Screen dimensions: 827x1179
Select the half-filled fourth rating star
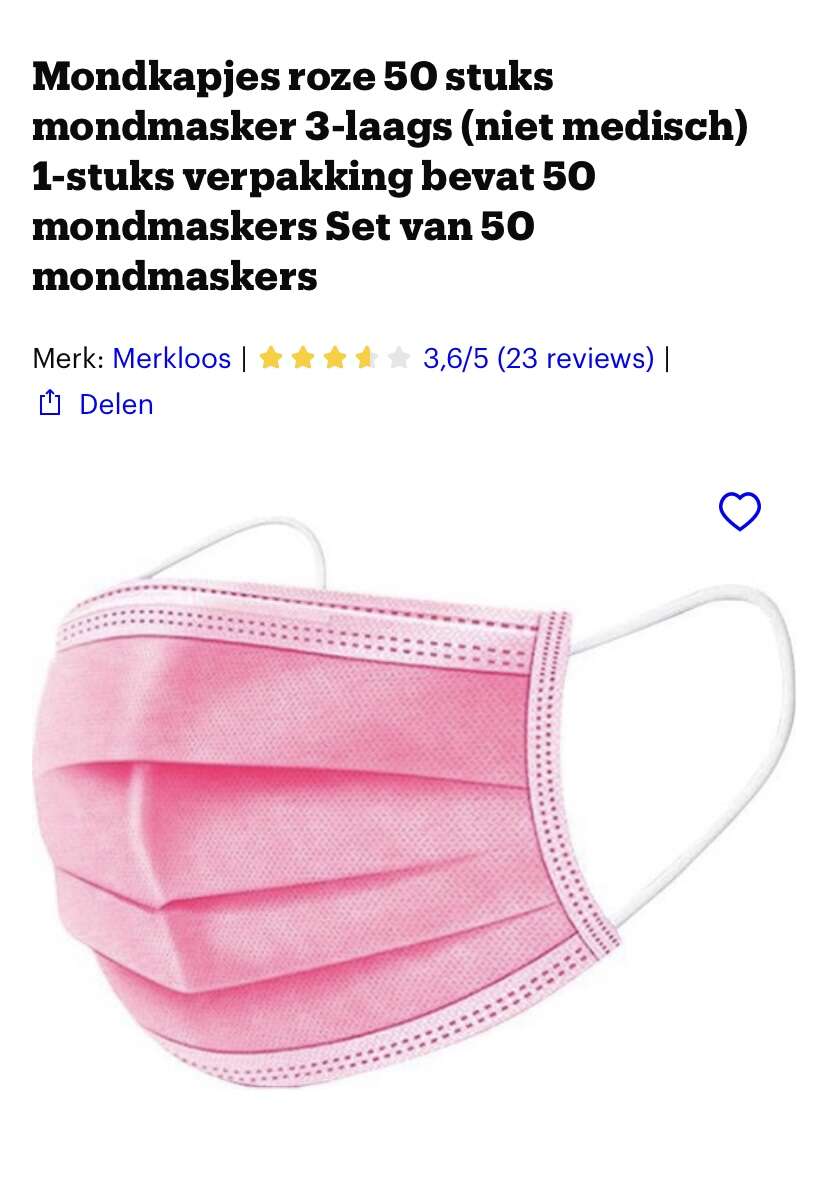click(367, 358)
